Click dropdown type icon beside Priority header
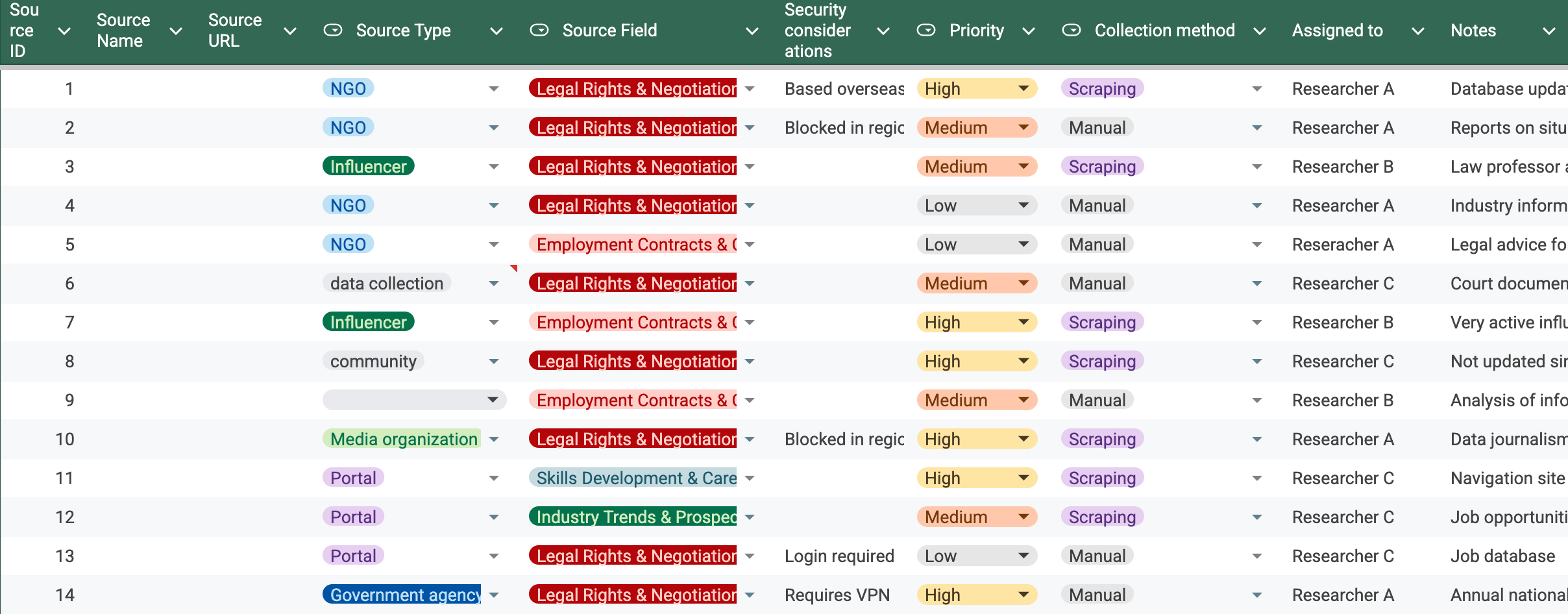This screenshot has width=1568, height=614. [926, 31]
